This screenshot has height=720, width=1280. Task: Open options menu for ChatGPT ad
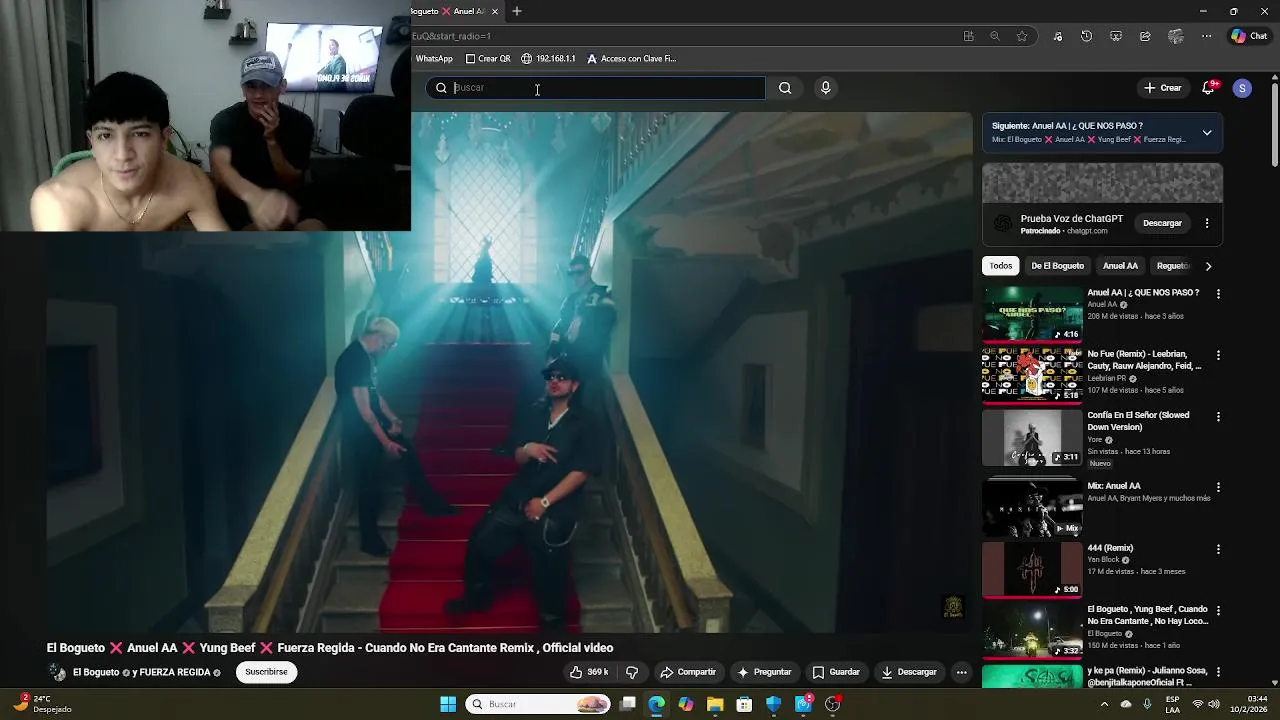1207,223
